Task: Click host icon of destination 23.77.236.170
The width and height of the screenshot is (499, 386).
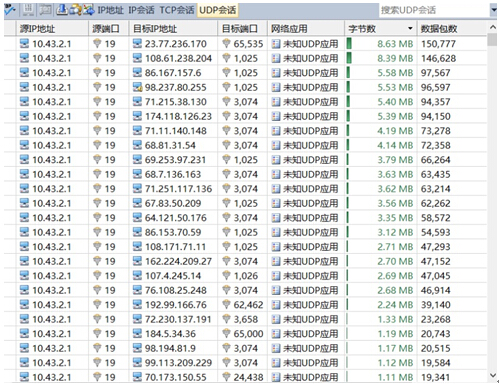Action: point(137,43)
